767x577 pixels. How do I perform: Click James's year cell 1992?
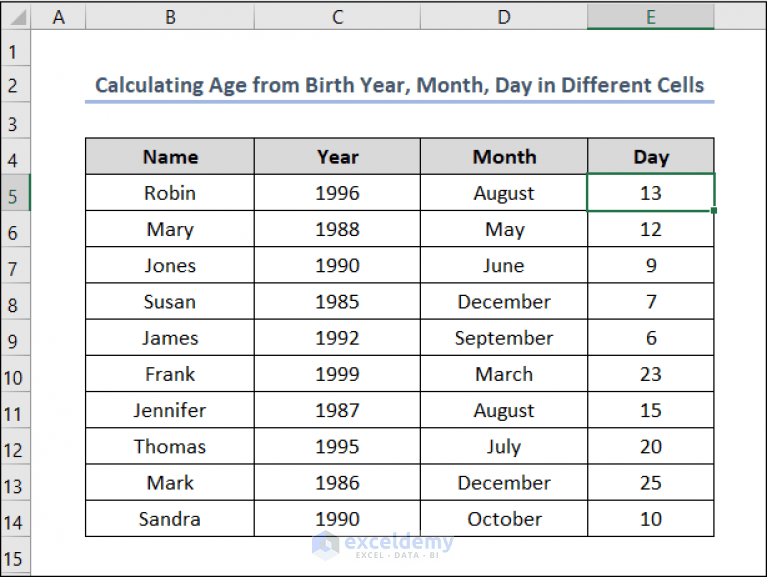(337, 337)
